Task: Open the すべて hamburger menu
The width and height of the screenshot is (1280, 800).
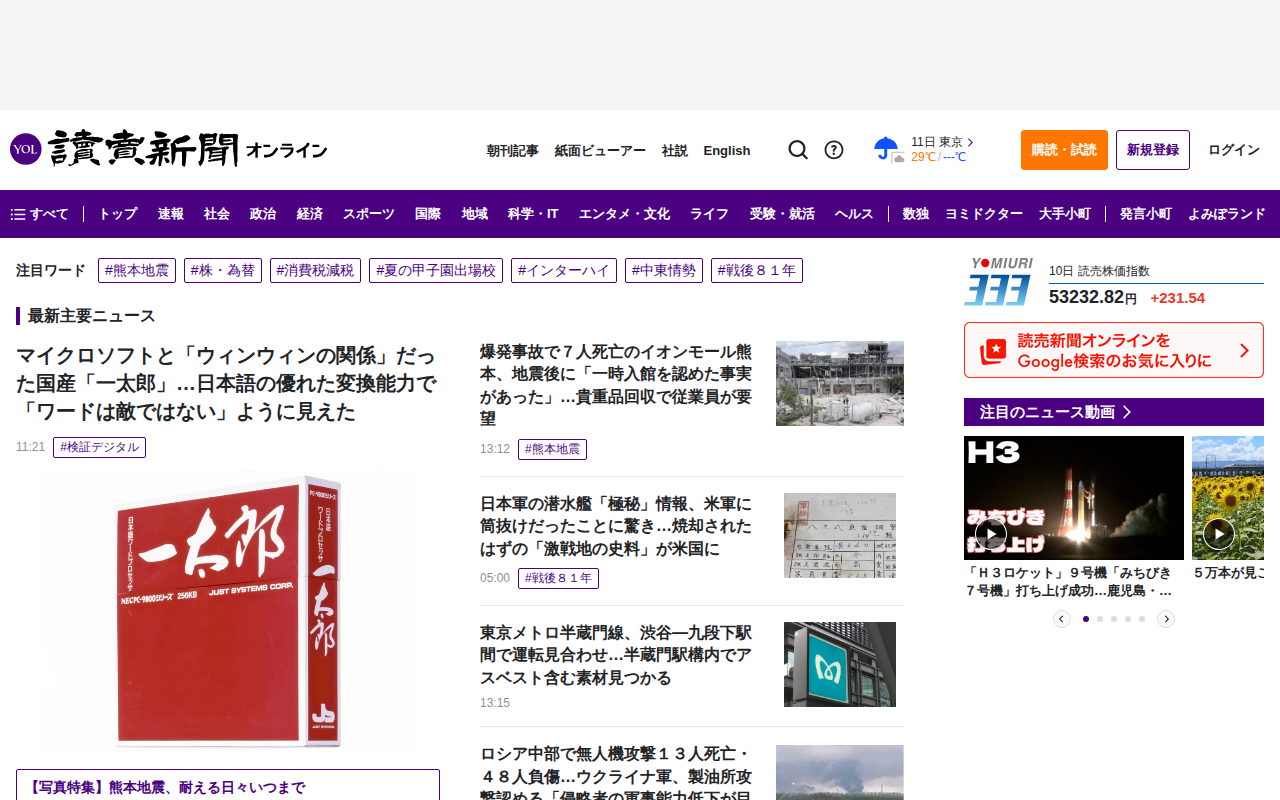Action: [40, 214]
